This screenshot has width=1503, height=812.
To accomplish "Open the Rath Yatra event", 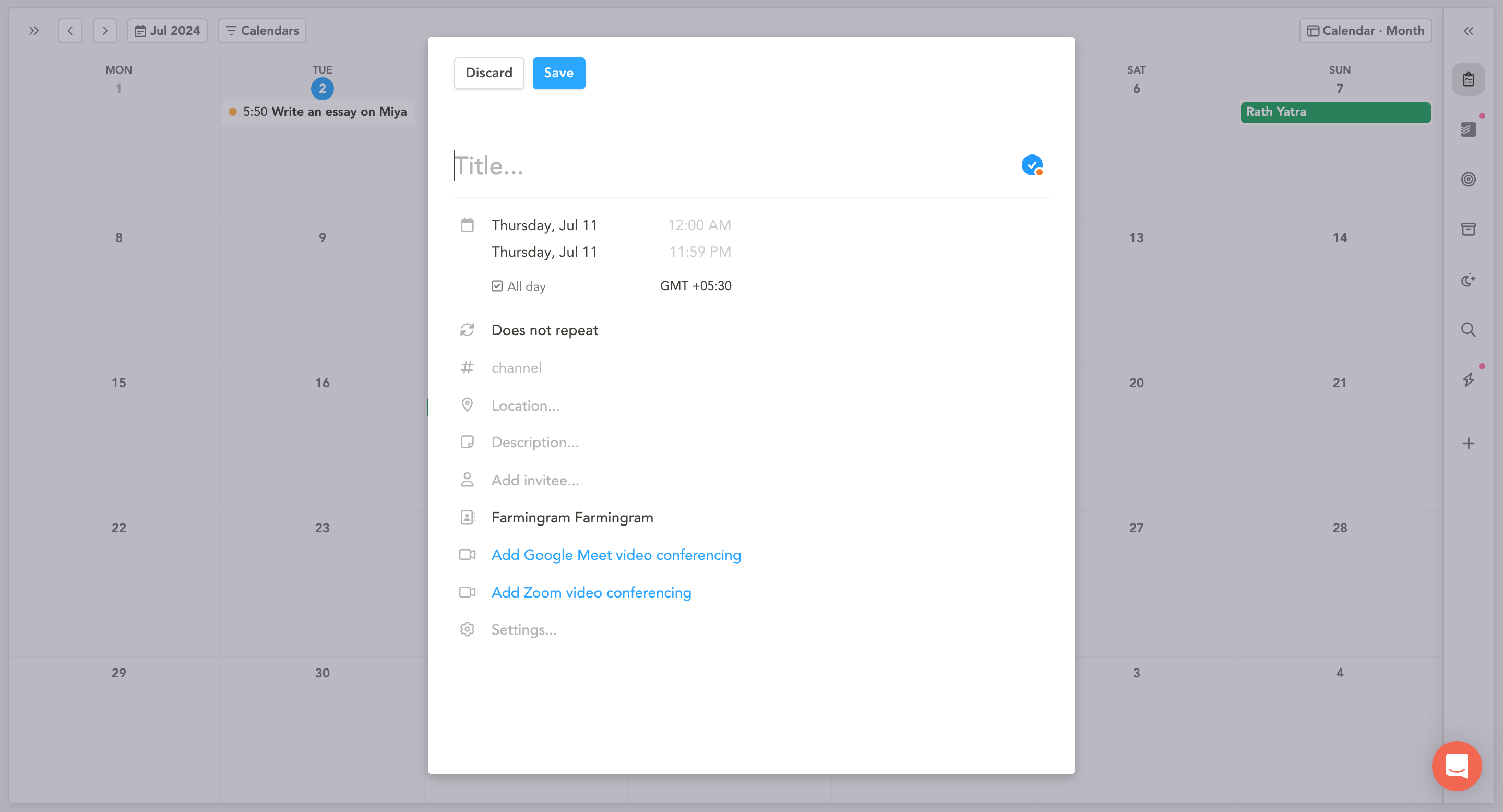I will [1335, 112].
